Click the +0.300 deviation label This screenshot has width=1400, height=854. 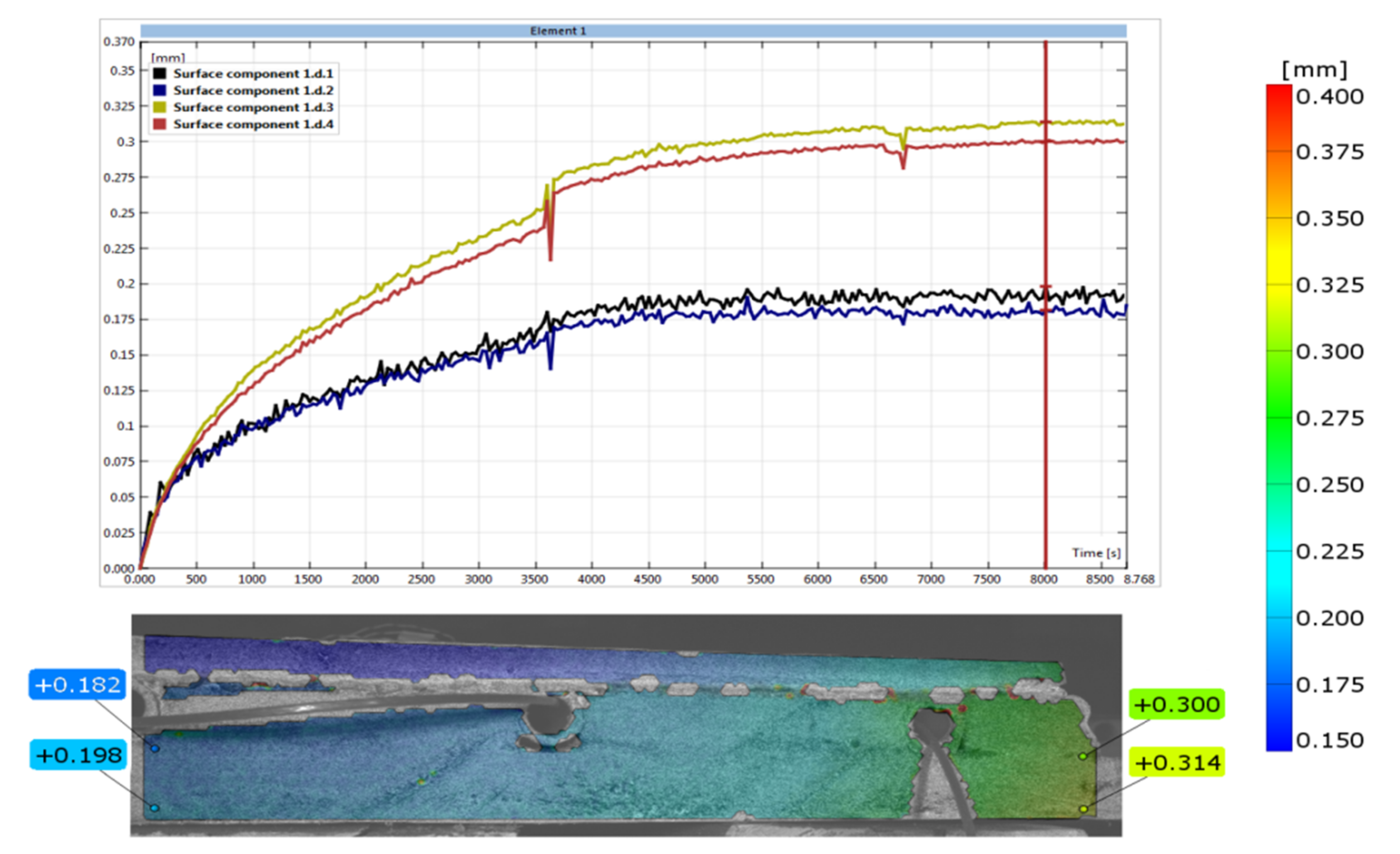coord(1176,705)
